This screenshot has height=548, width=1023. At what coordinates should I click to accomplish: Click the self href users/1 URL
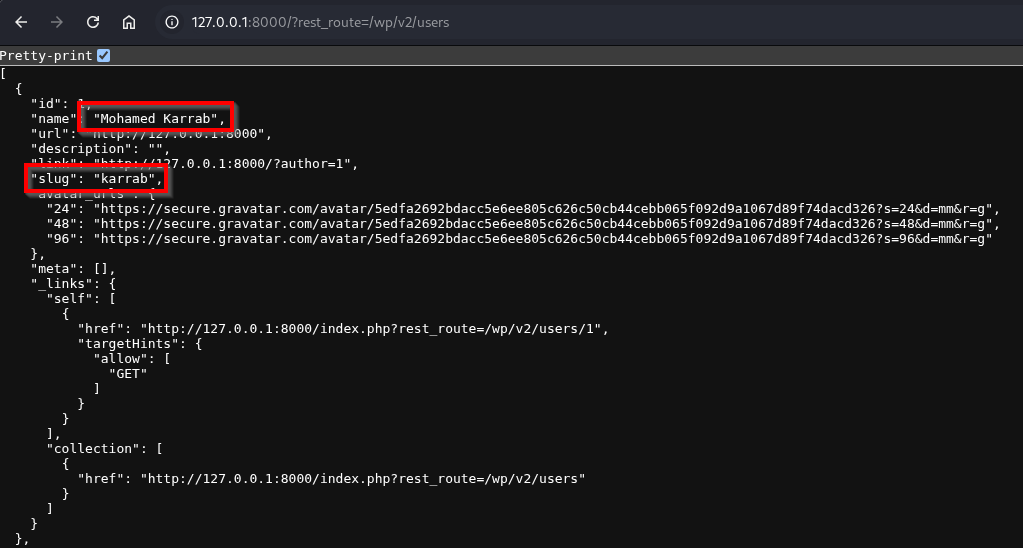click(x=372, y=329)
